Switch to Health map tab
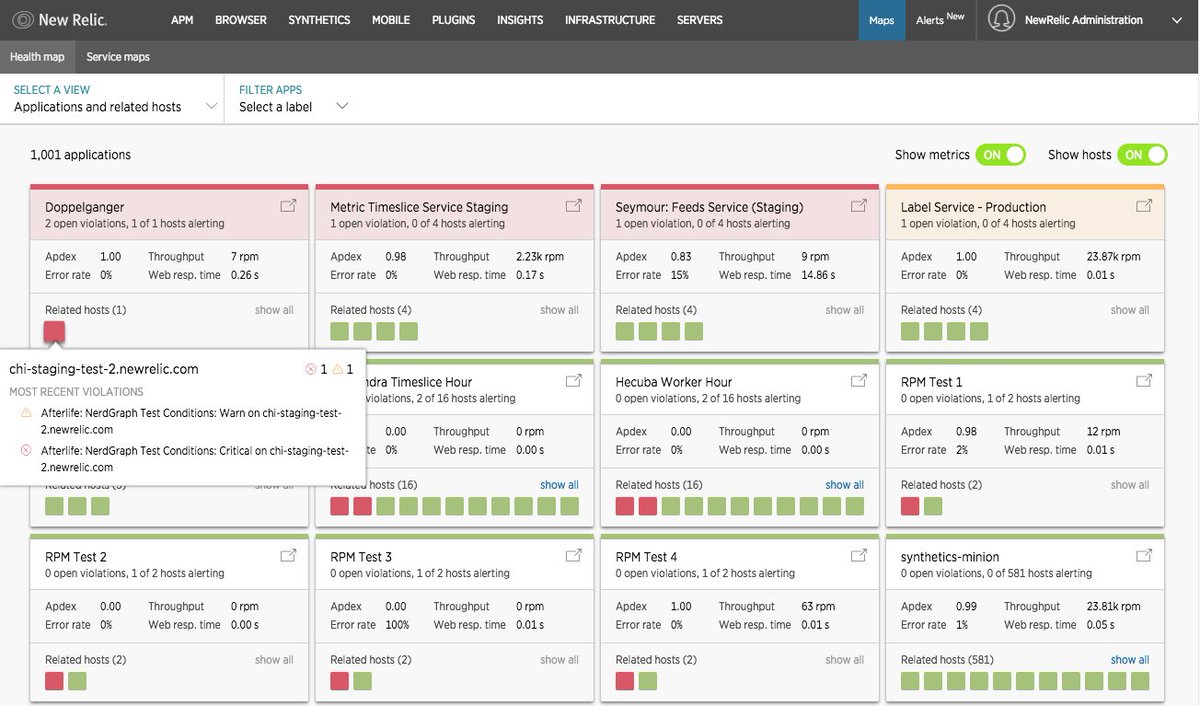Screen dimensions: 1200x706 click(38, 57)
